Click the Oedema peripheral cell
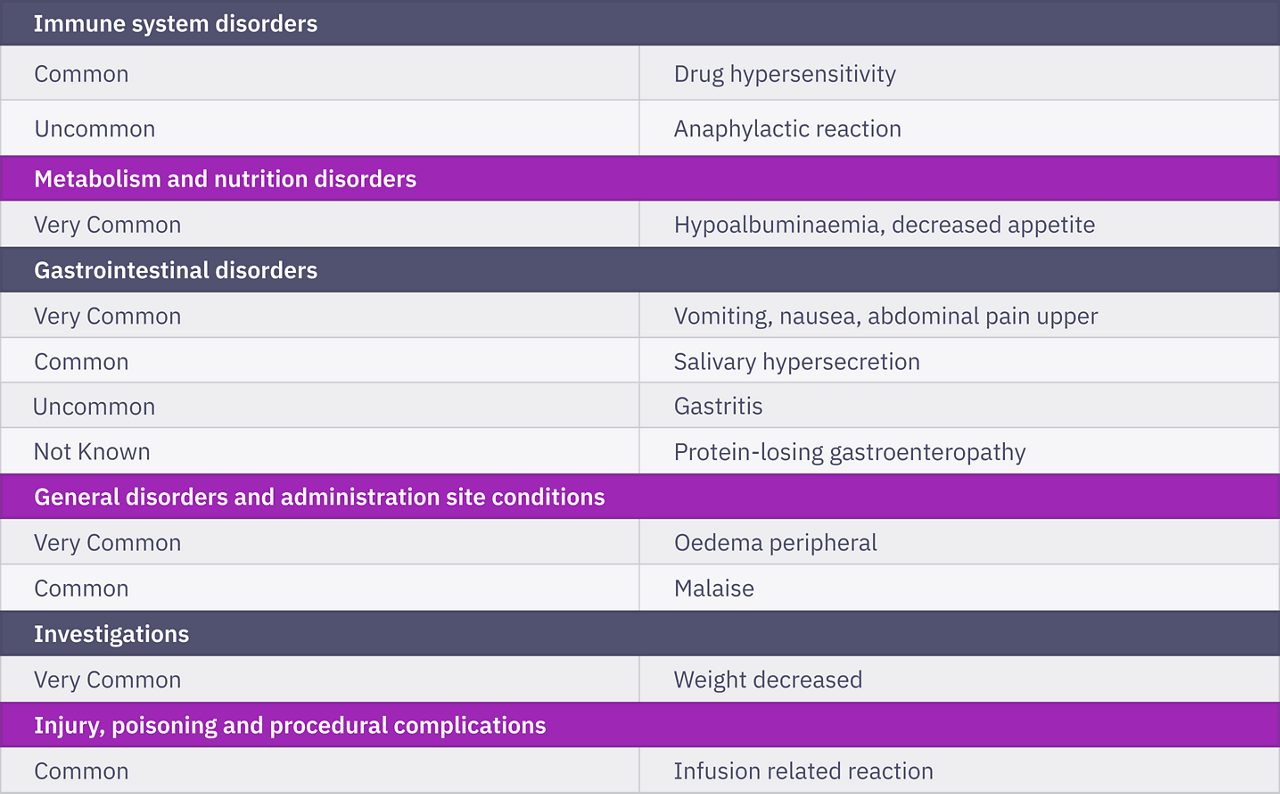The image size is (1280, 794). (x=960, y=542)
